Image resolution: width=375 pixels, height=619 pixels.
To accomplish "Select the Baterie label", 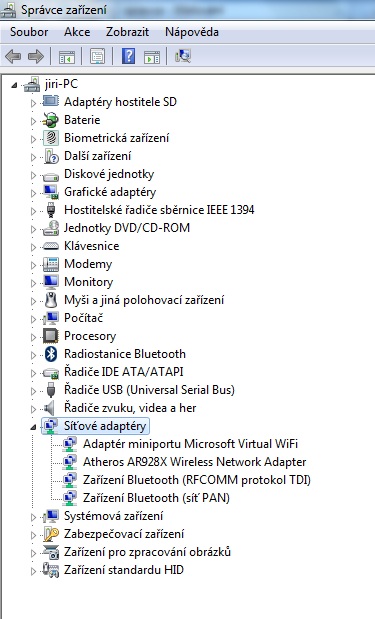I will pyautogui.click(x=82, y=120).
